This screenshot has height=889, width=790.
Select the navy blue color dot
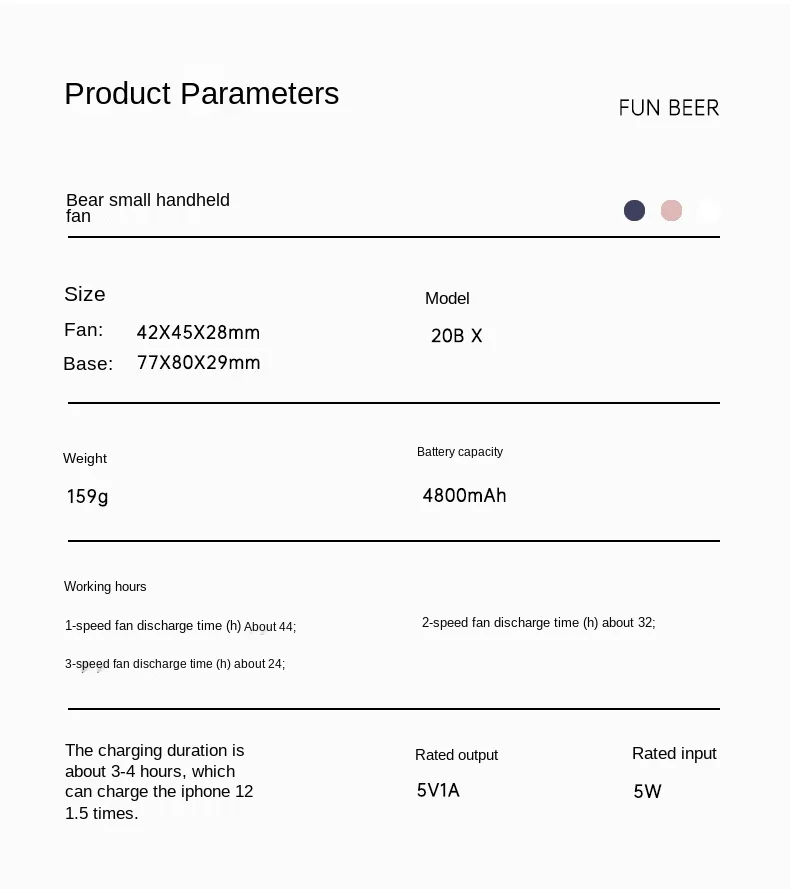tap(634, 210)
